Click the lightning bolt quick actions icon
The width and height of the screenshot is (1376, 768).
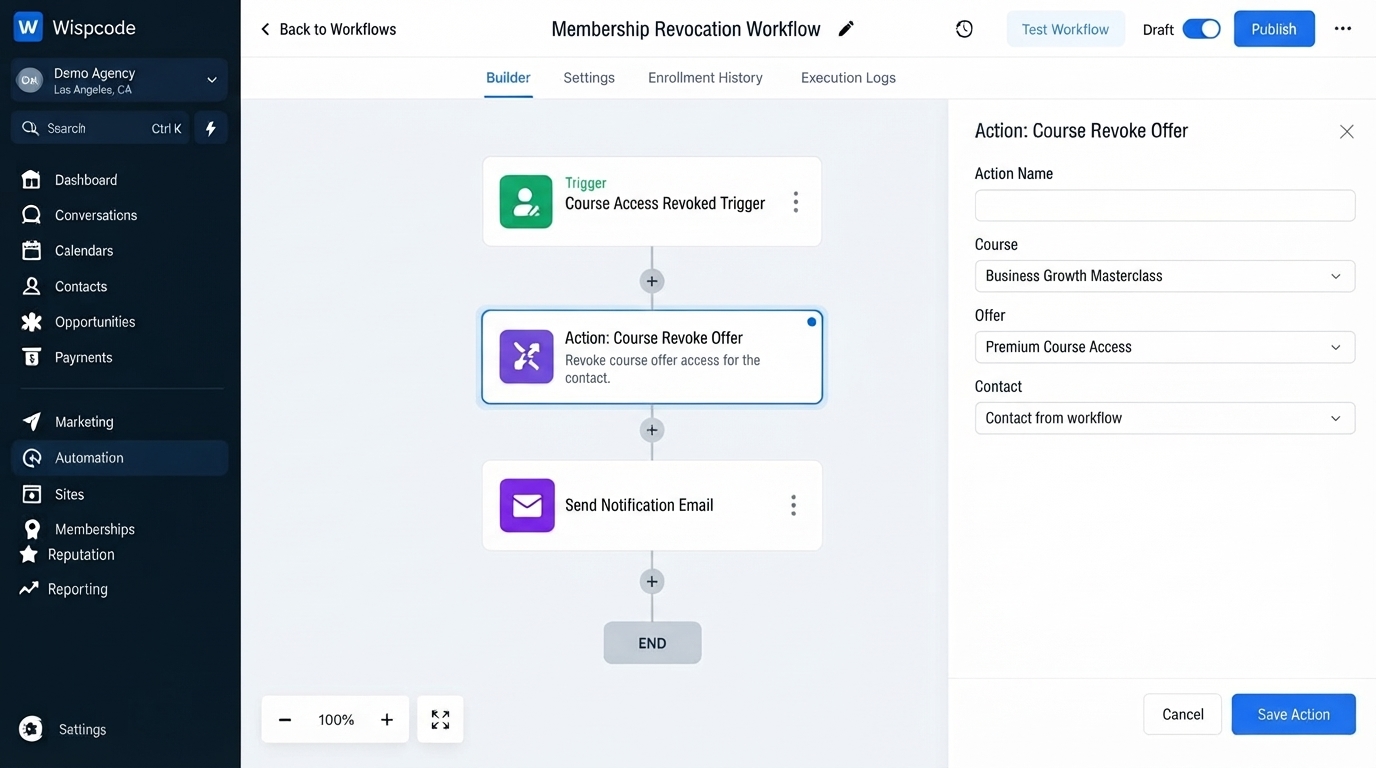point(211,128)
